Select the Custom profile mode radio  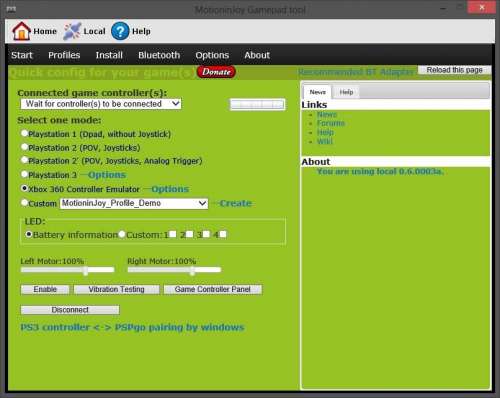pyautogui.click(x=24, y=203)
